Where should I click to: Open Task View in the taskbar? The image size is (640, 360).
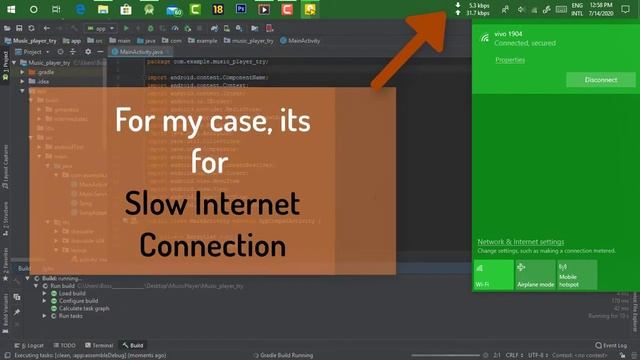pyautogui.click(x=56, y=9)
